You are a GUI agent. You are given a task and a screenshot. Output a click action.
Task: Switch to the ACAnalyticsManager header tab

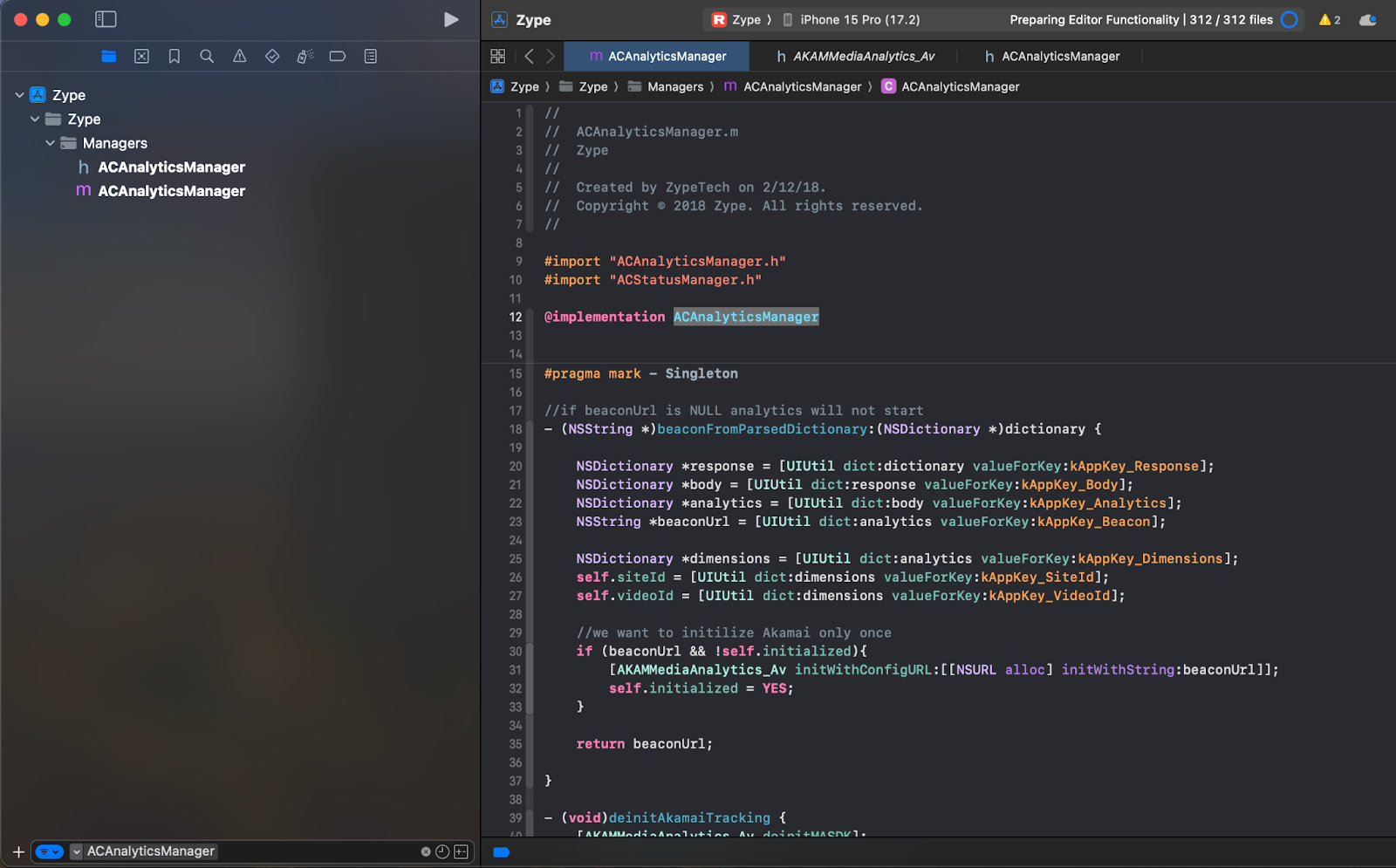[x=1052, y=56]
